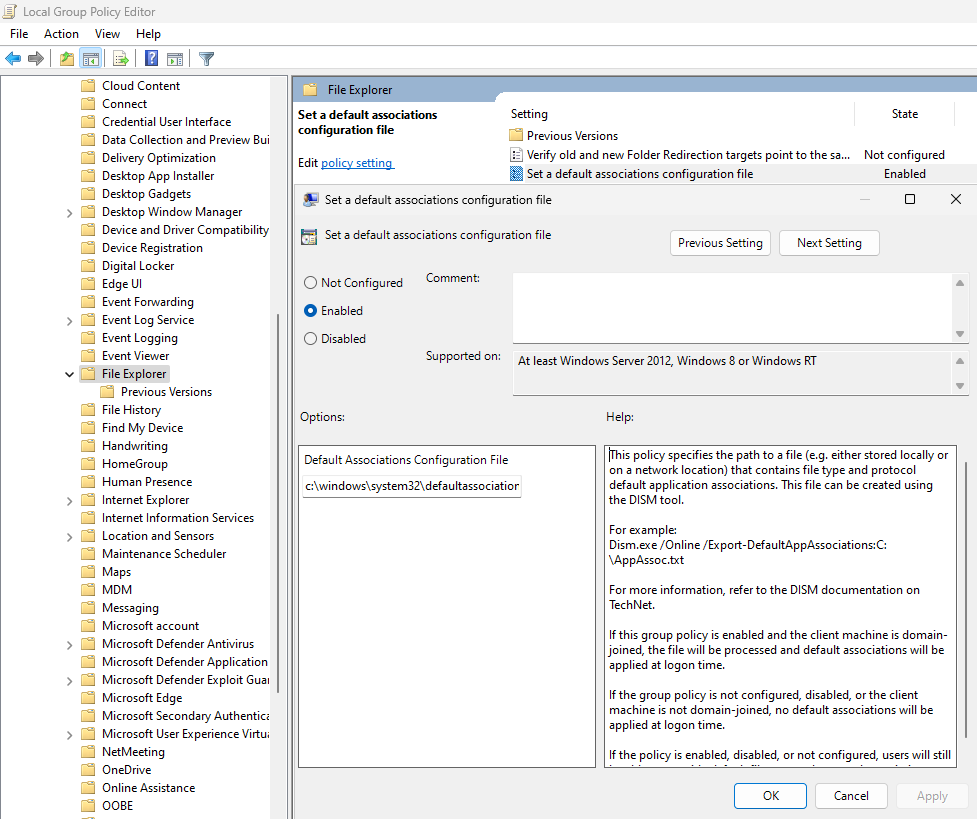Select the Digital Locker tree item

tap(138, 266)
